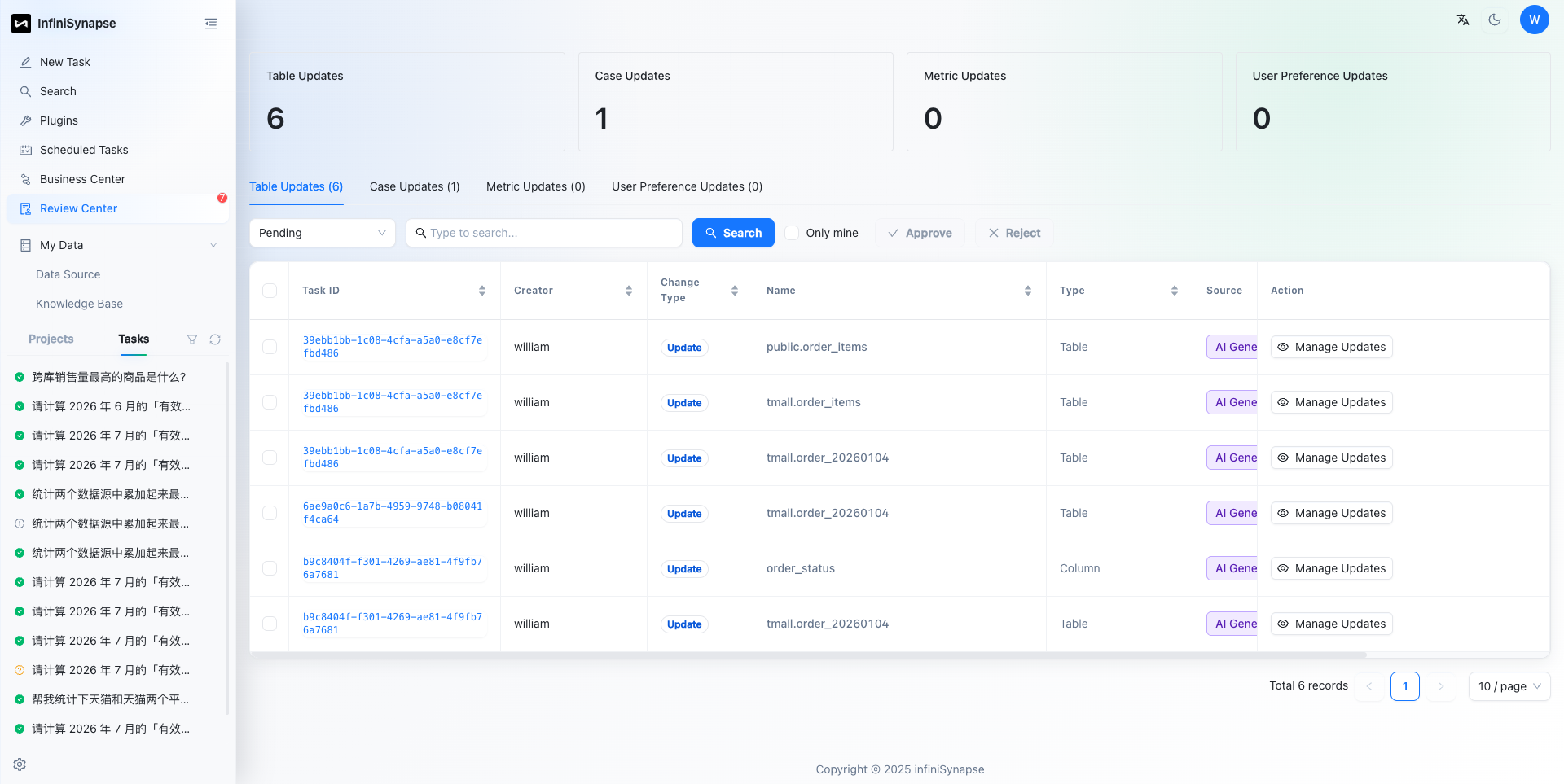Select the Tasks tab in the sidebar
The height and width of the screenshot is (784, 1564).
point(134,339)
